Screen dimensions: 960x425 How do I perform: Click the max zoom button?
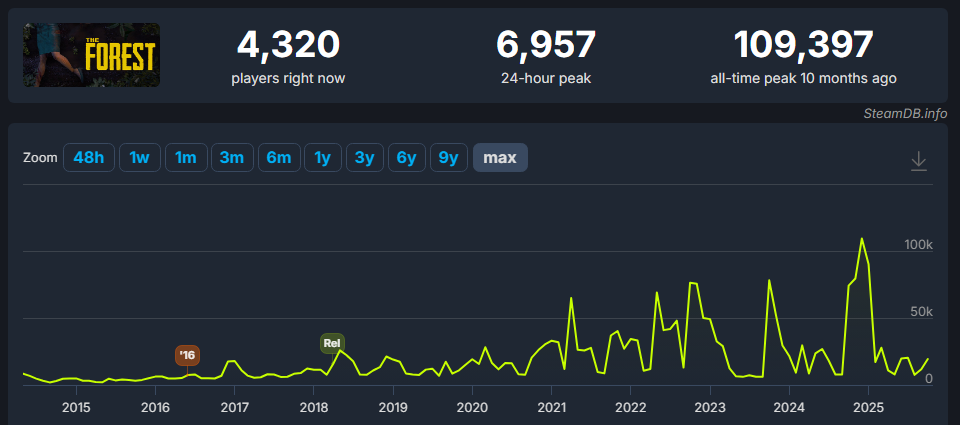coord(500,158)
